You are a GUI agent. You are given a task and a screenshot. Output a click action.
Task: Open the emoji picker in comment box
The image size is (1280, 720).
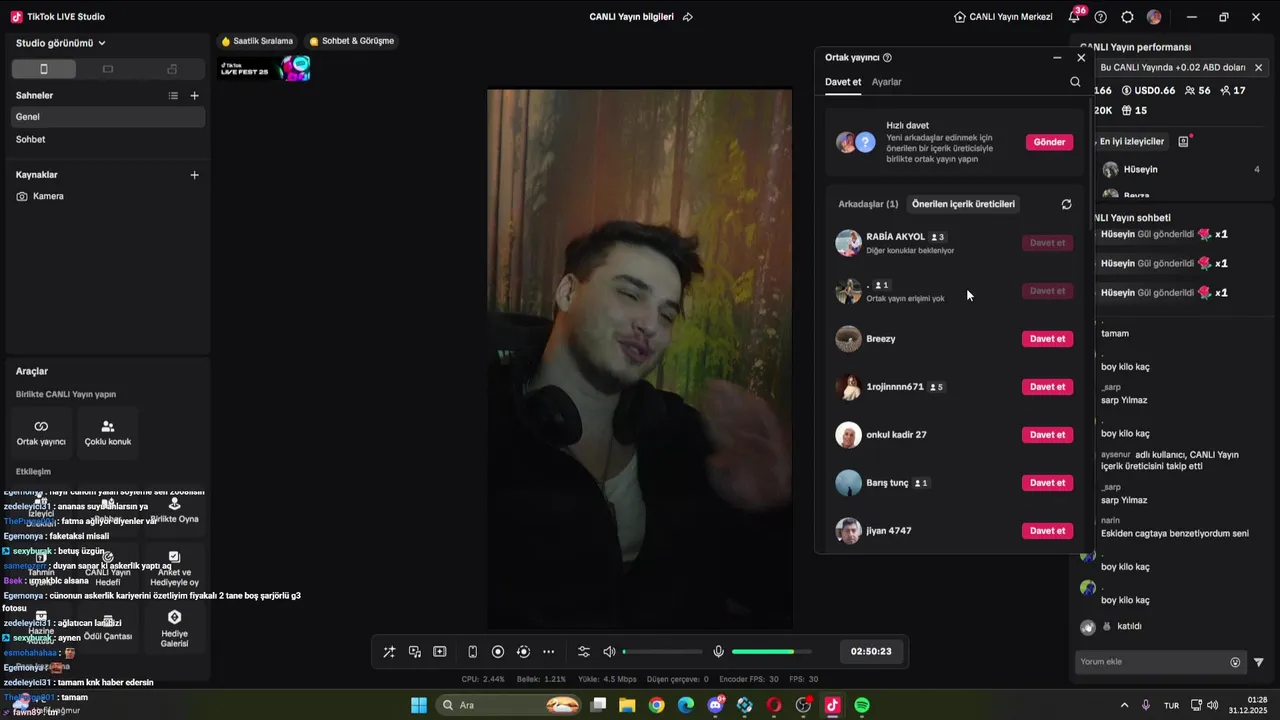1235,662
